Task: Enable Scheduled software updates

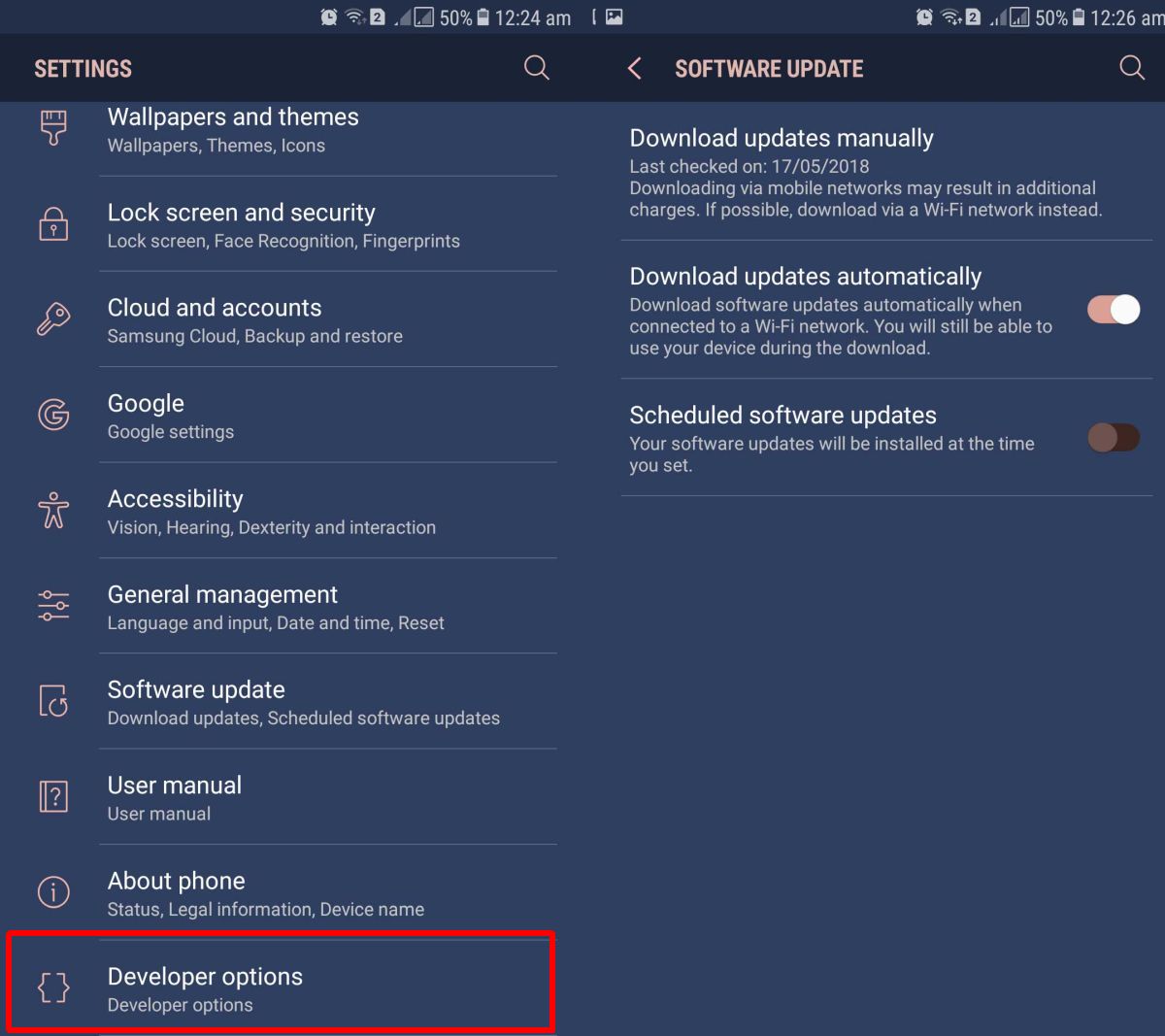Action: (1113, 437)
